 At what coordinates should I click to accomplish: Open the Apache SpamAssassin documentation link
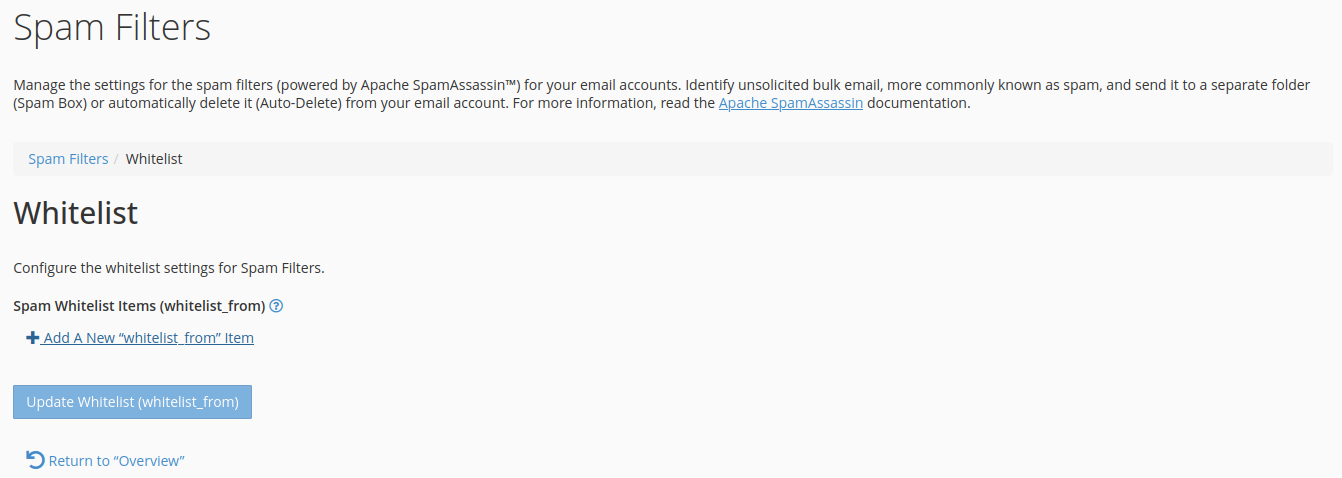[791, 103]
